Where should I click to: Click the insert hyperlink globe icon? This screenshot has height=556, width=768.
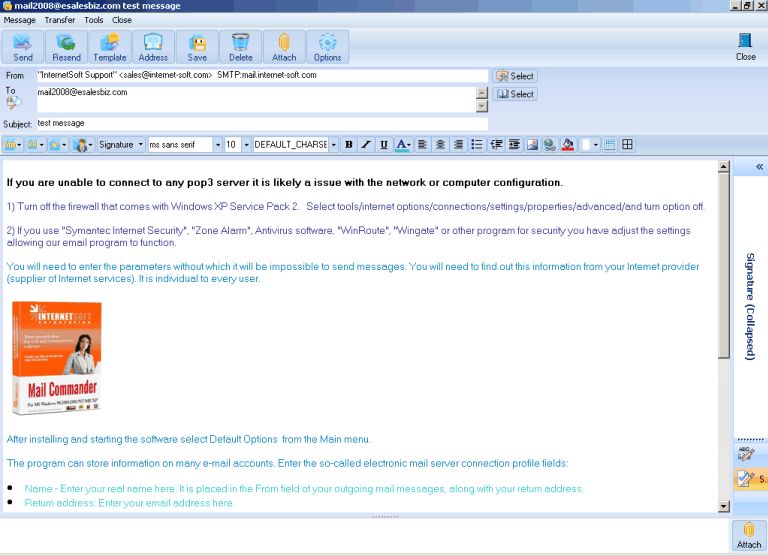click(x=550, y=145)
